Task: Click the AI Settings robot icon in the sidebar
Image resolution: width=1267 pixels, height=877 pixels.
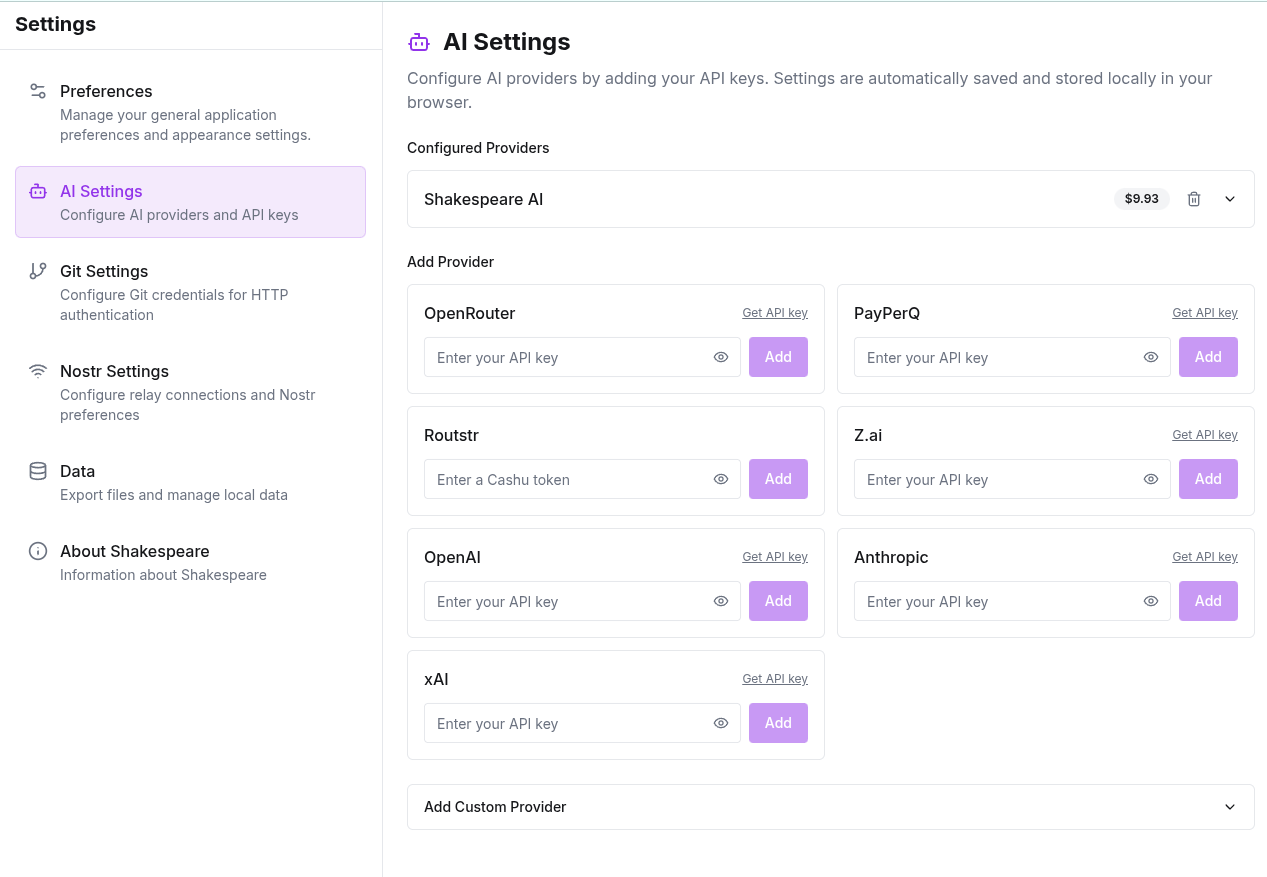Action: 37,190
